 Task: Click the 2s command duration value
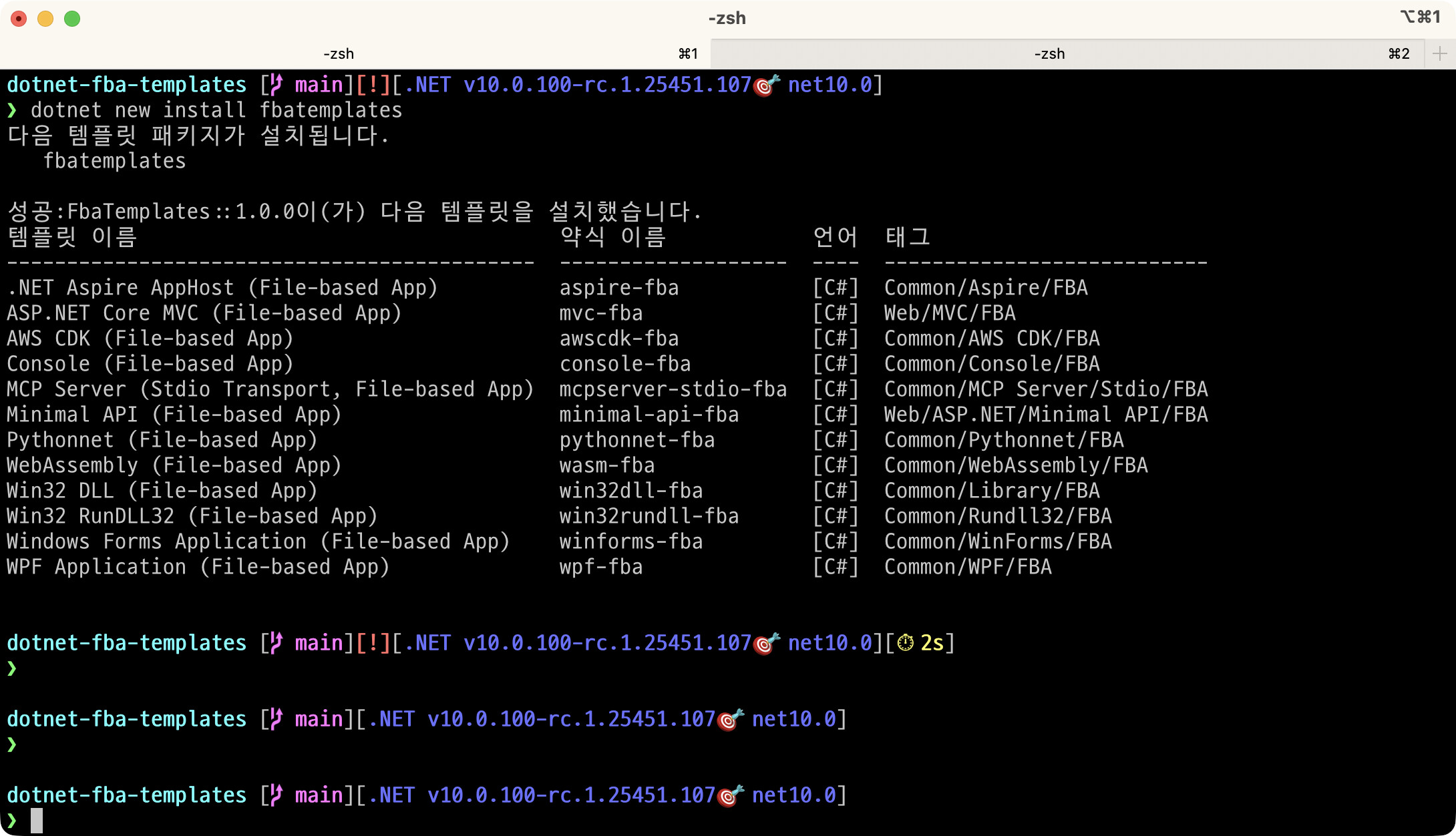click(x=932, y=643)
